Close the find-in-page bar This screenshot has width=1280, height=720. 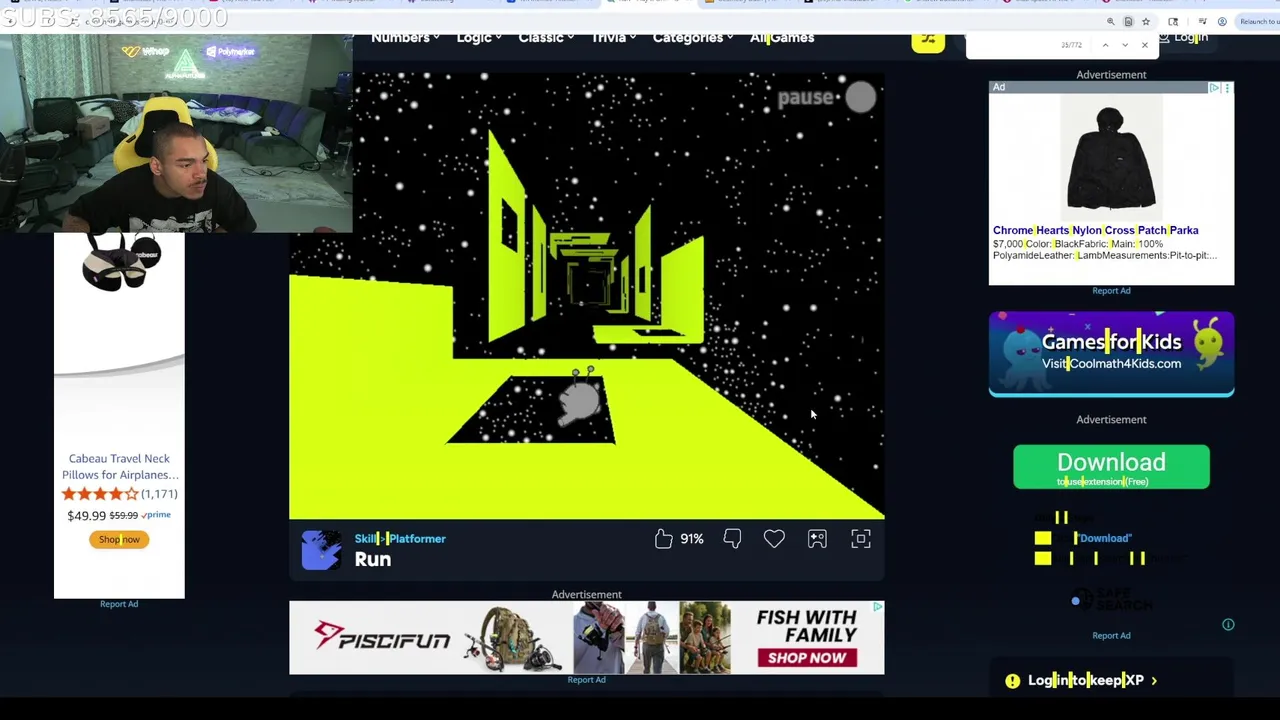pos(1145,45)
